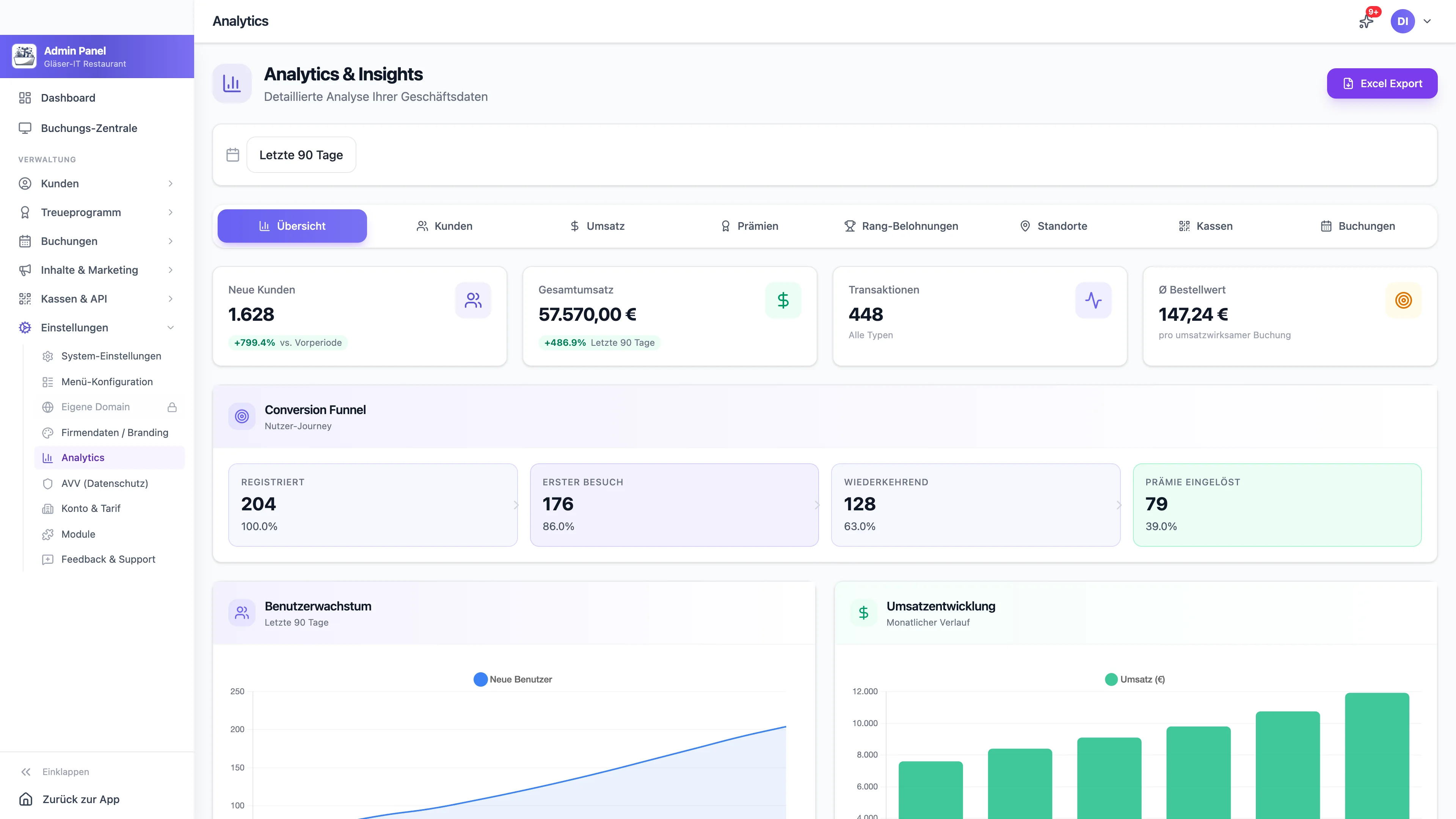Click the Wiederkehrend funnel step card
Viewport: 1456px width, 819px height.
coord(976,505)
